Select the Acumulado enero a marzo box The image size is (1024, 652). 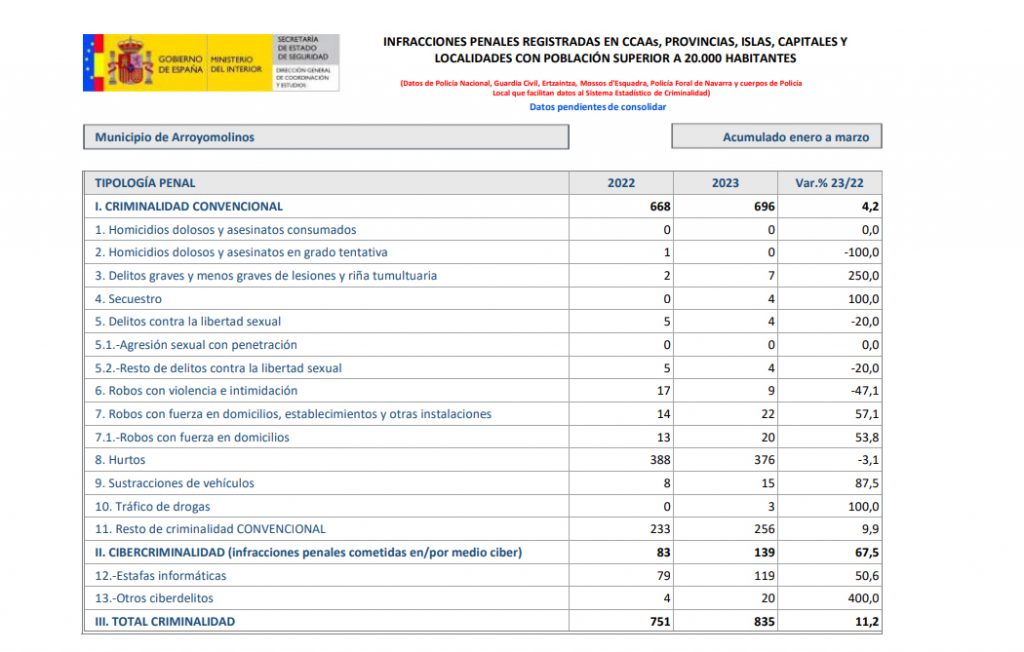coord(776,137)
